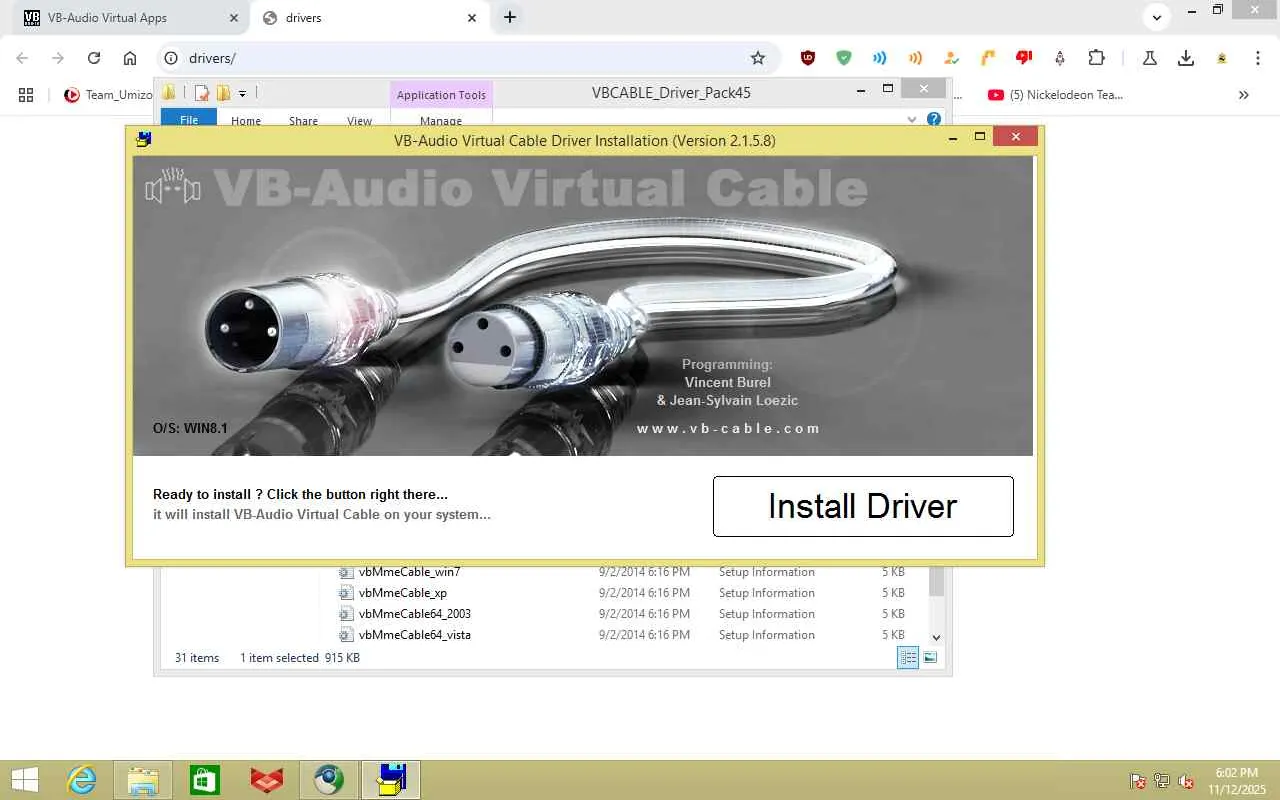
Task: Bookmark this page with the star icon
Action: tap(758, 58)
